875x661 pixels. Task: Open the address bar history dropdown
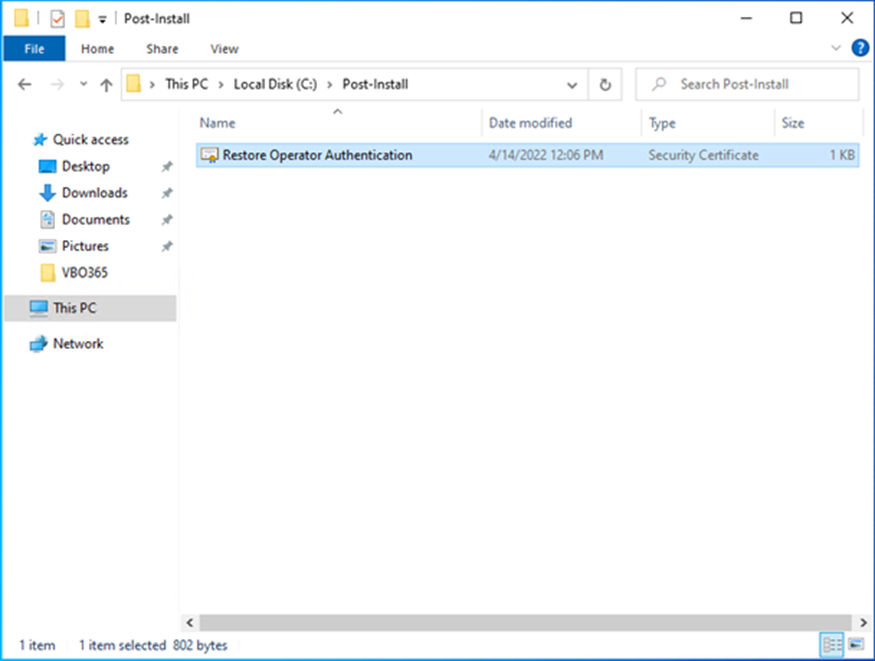click(x=572, y=84)
